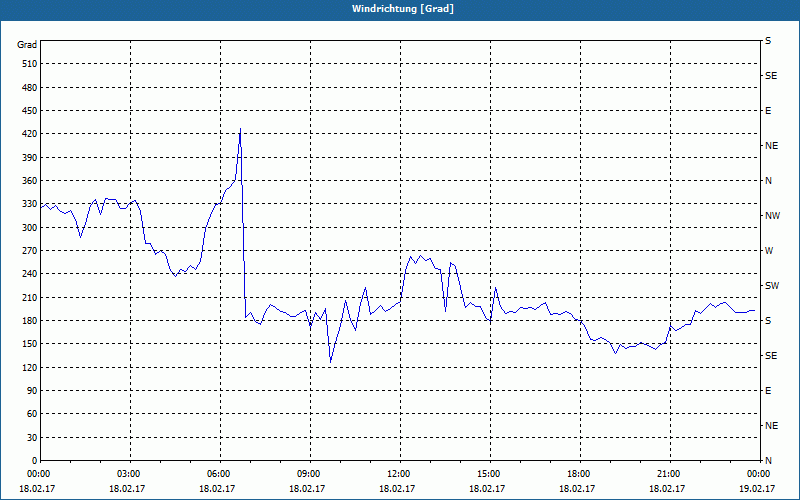This screenshot has height=500, width=800.
Task: Click the 240 degree axis label
Action: (x=30, y=274)
